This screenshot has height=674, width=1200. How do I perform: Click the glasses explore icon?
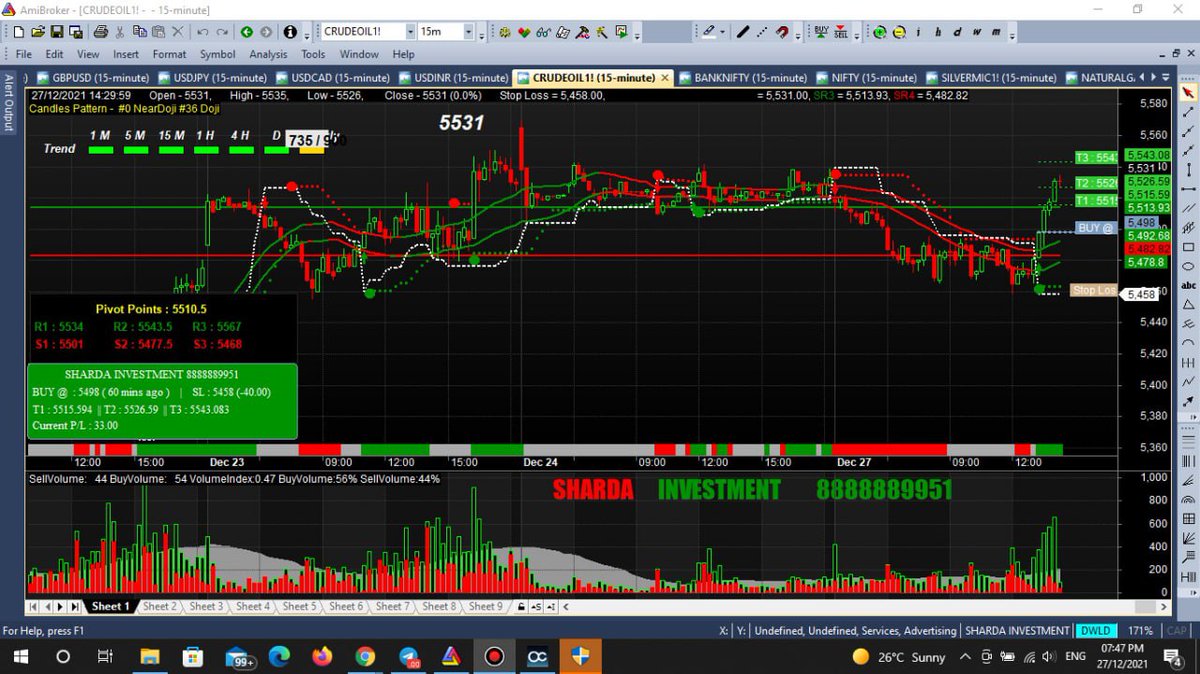click(x=543, y=32)
